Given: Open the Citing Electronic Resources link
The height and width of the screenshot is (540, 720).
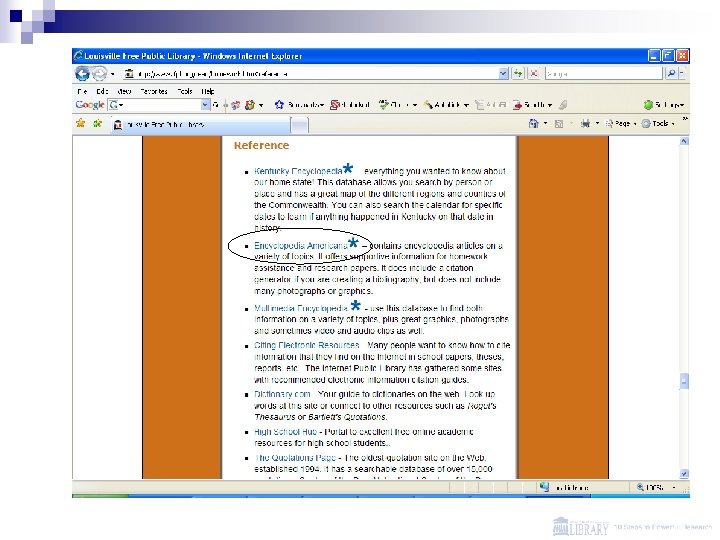Looking at the screenshot, I should pos(307,345).
